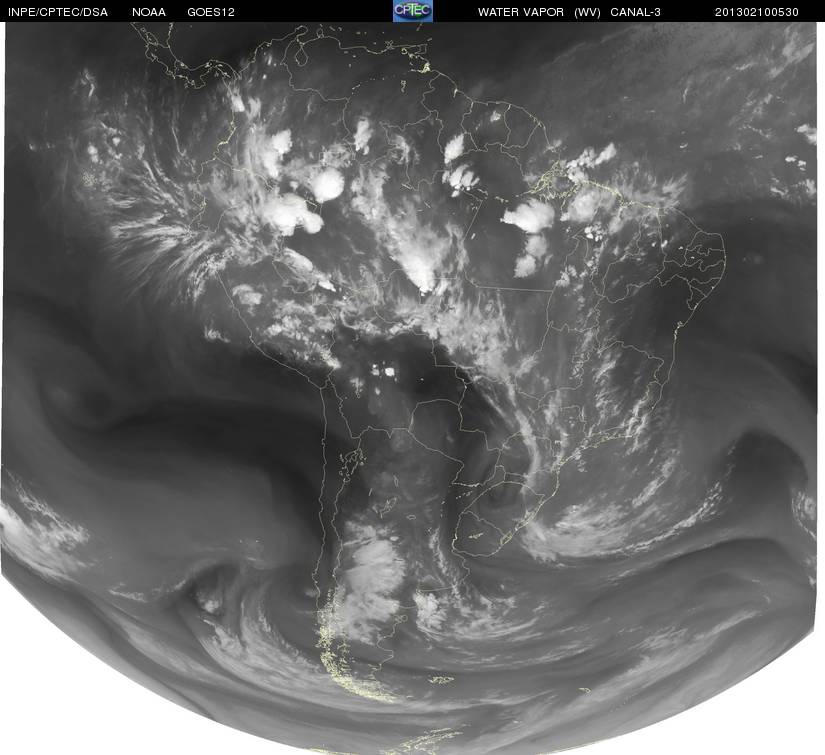
Task: Click the CANAL-3 channel label
Action: [636, 12]
